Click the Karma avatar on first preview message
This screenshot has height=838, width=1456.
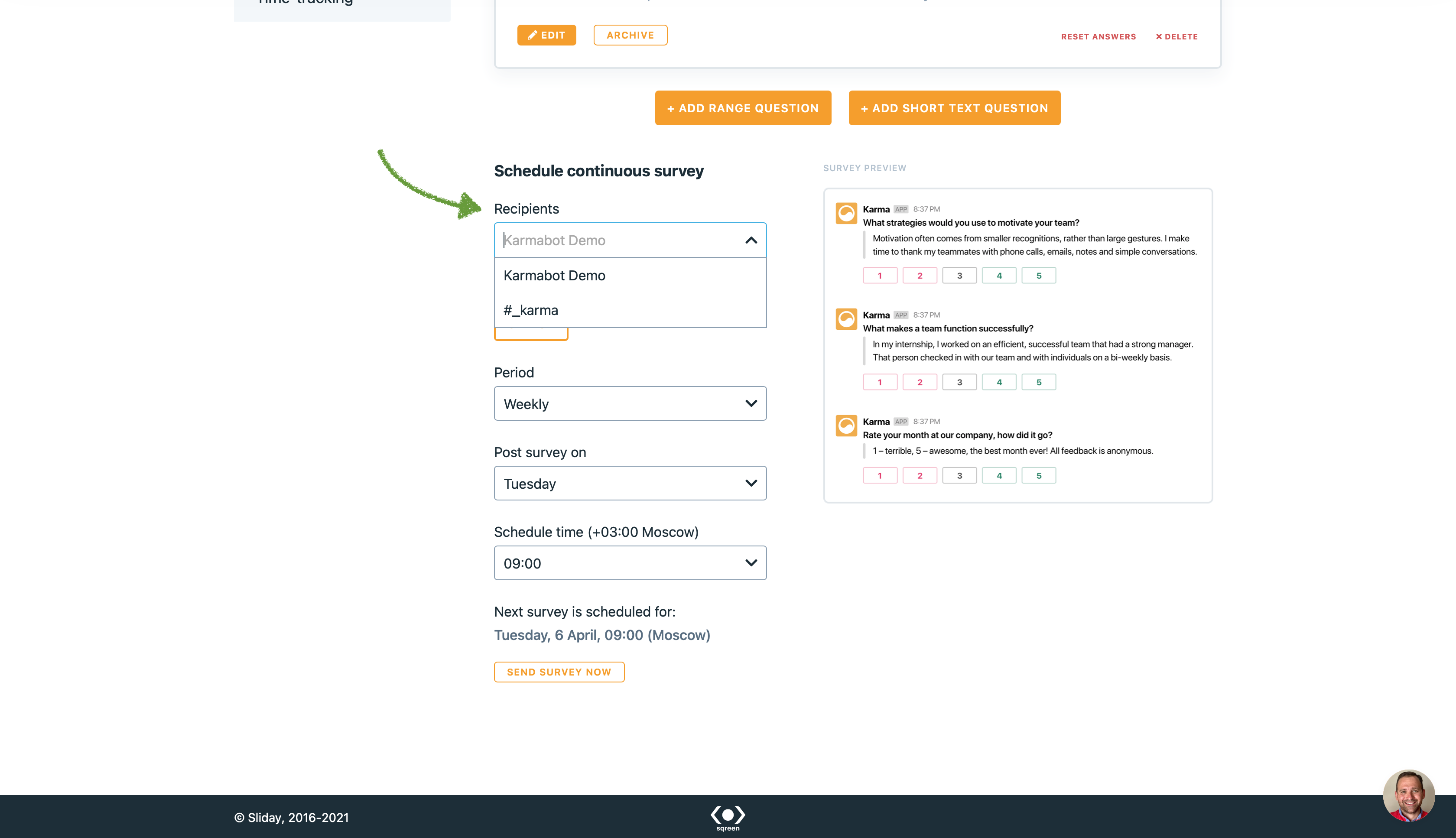tap(846, 213)
